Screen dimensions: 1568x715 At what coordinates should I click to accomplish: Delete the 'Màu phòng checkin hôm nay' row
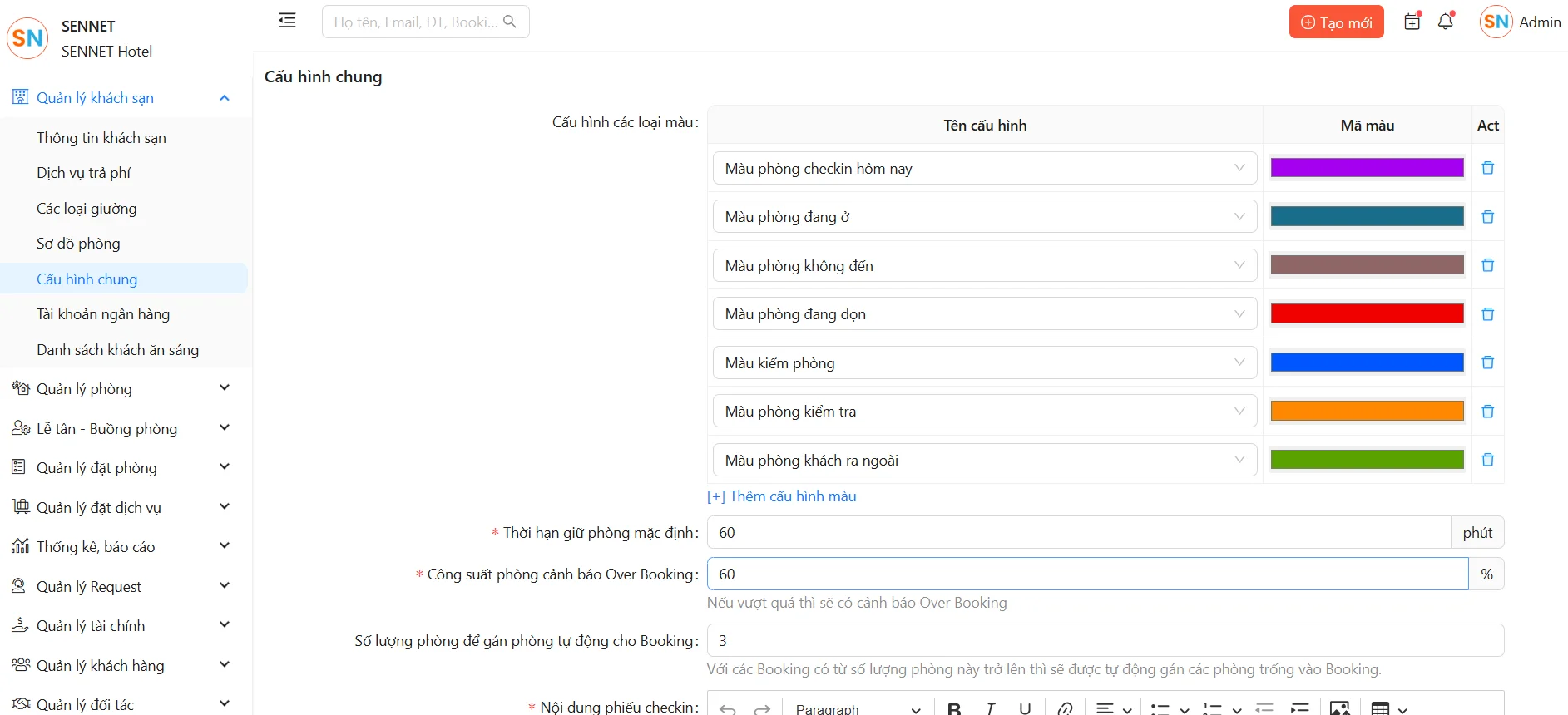[1488, 168]
